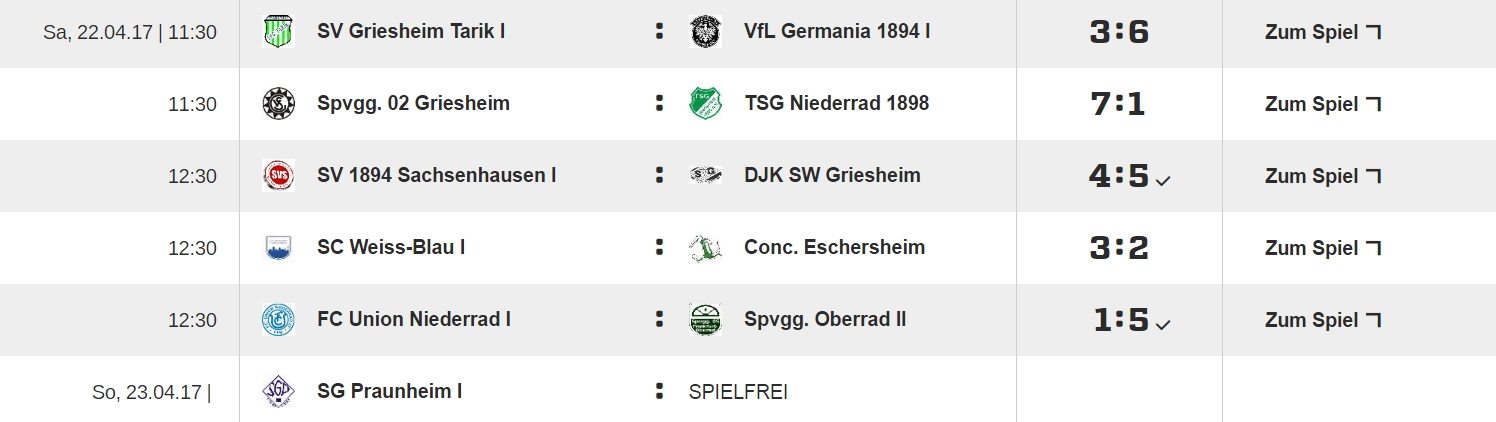Viewport: 1496px width, 422px height.
Task: Open the SV 1894 Sachsenhausen I team name
Action: pyautogui.click(x=437, y=175)
